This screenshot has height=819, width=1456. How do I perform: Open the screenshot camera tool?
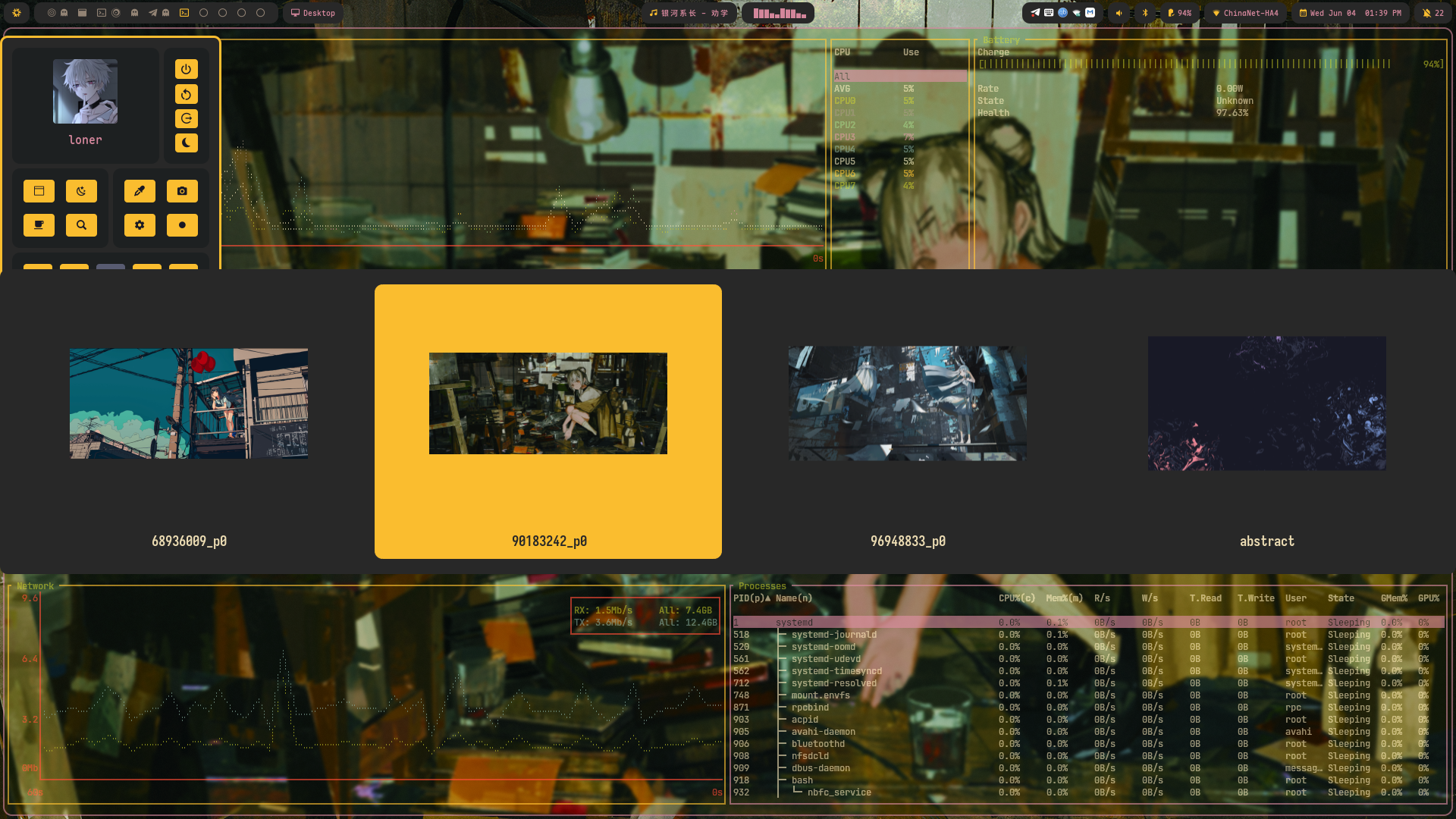tap(182, 191)
